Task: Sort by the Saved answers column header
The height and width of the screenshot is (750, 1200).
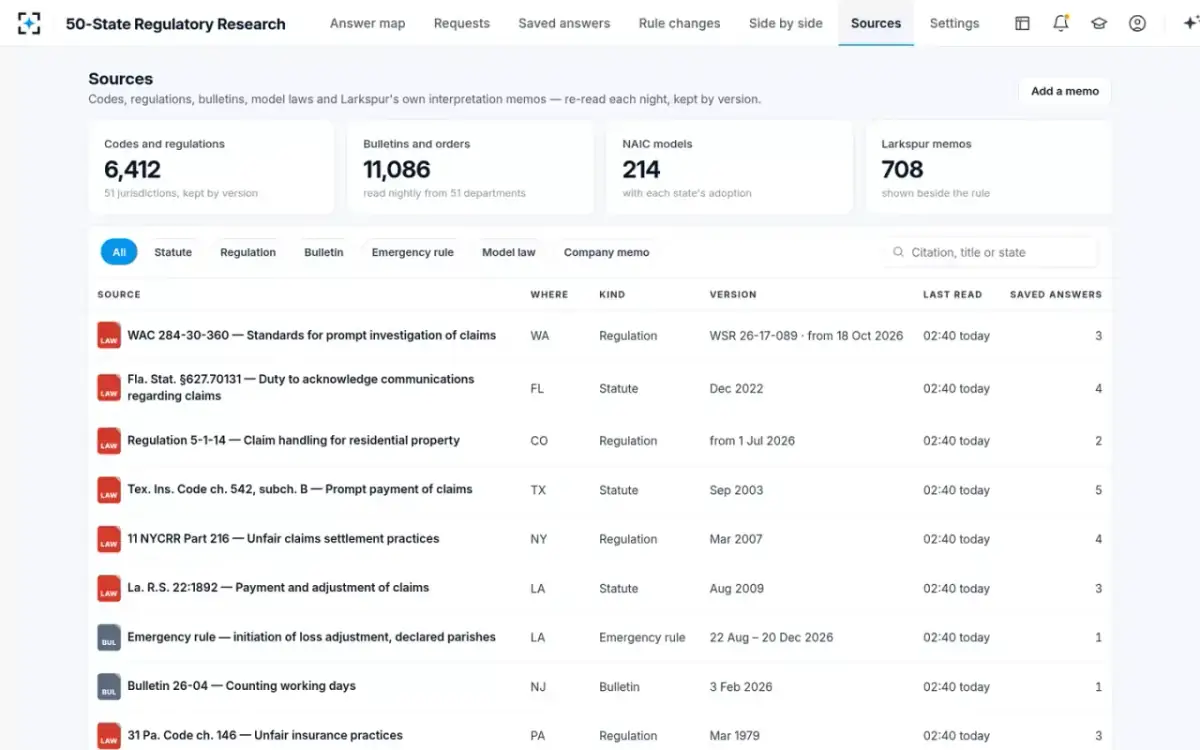Action: pos(1056,295)
